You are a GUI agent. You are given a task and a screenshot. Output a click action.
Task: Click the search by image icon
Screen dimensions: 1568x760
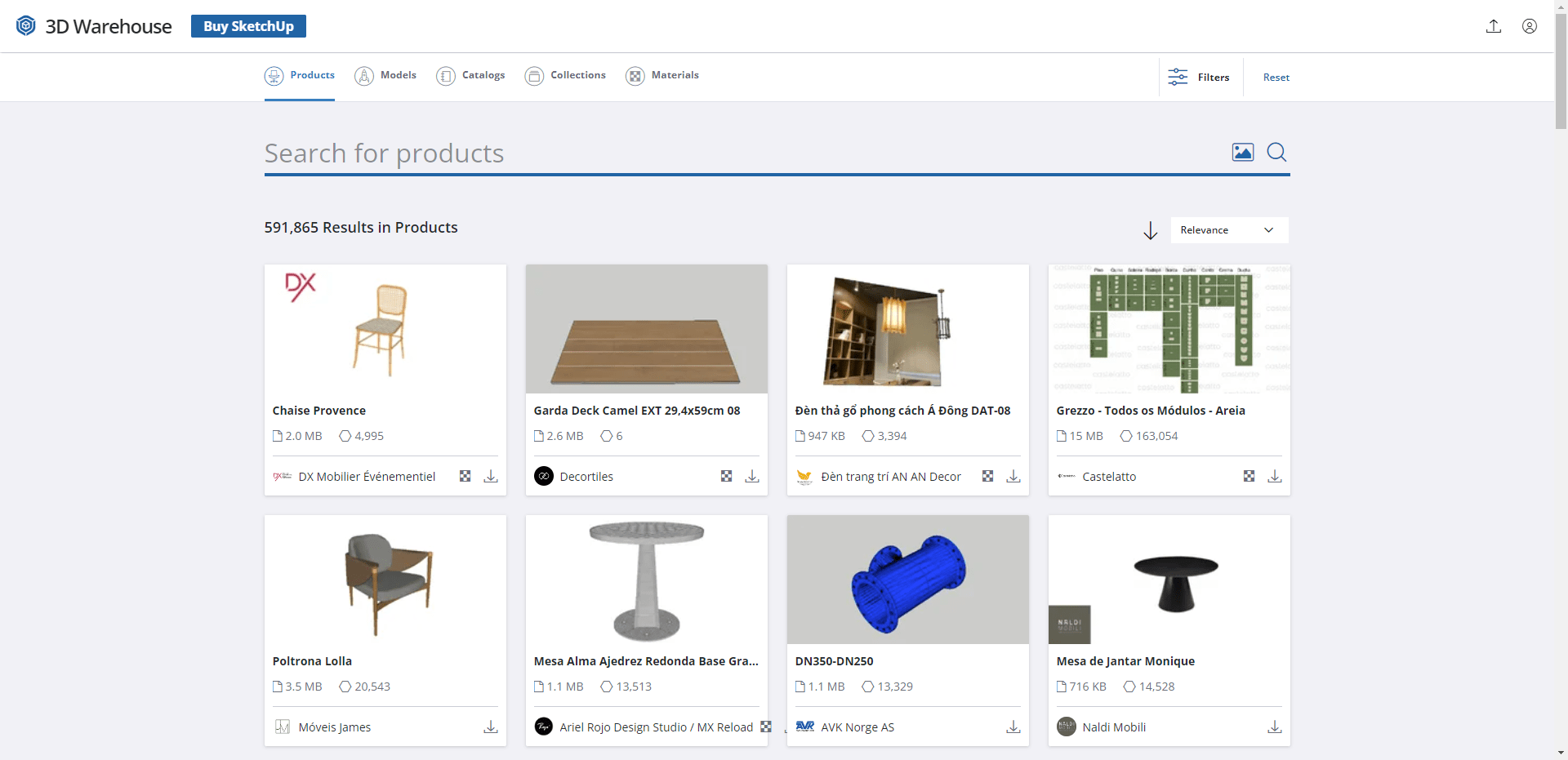pos(1243,152)
